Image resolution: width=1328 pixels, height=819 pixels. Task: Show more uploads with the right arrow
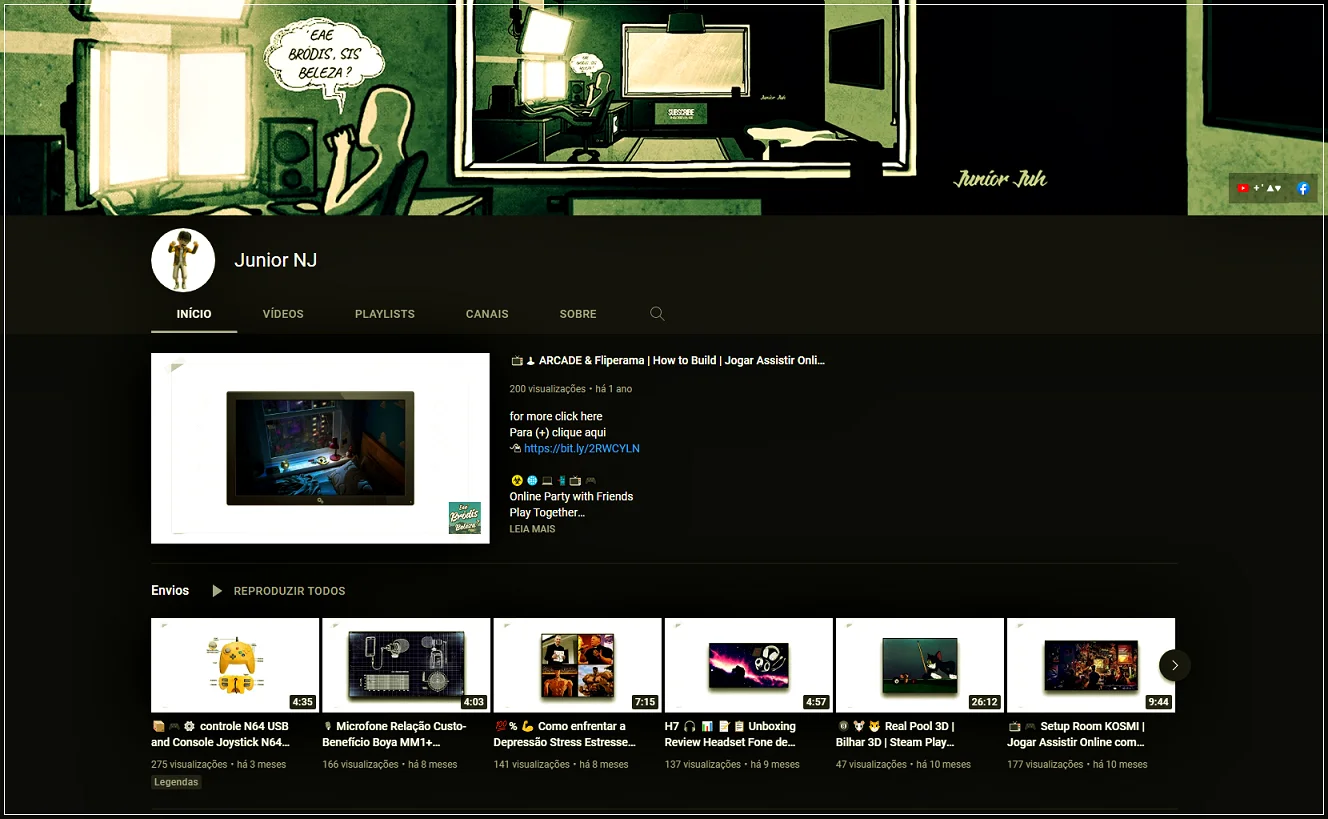[x=1175, y=665]
